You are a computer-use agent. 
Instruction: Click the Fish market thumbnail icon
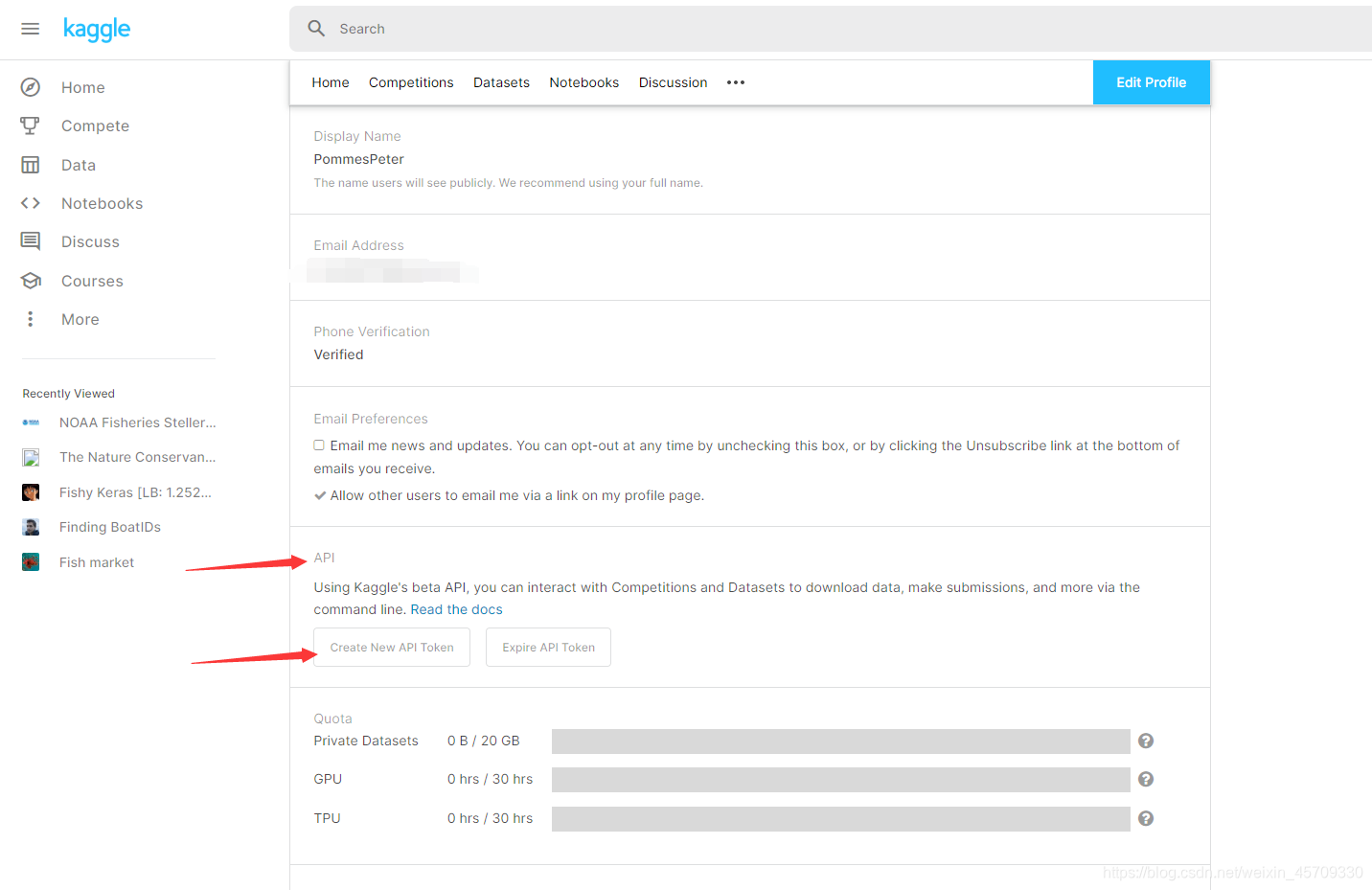[x=31, y=562]
